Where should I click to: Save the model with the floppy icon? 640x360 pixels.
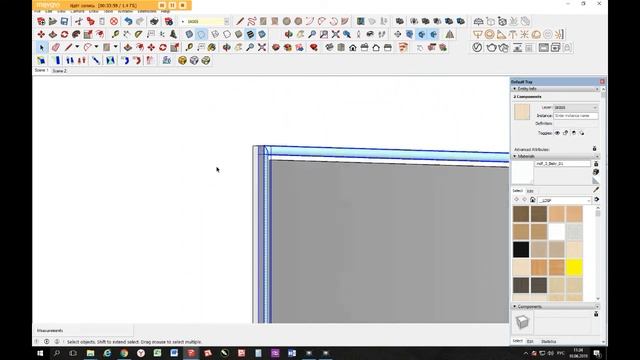click(64, 21)
